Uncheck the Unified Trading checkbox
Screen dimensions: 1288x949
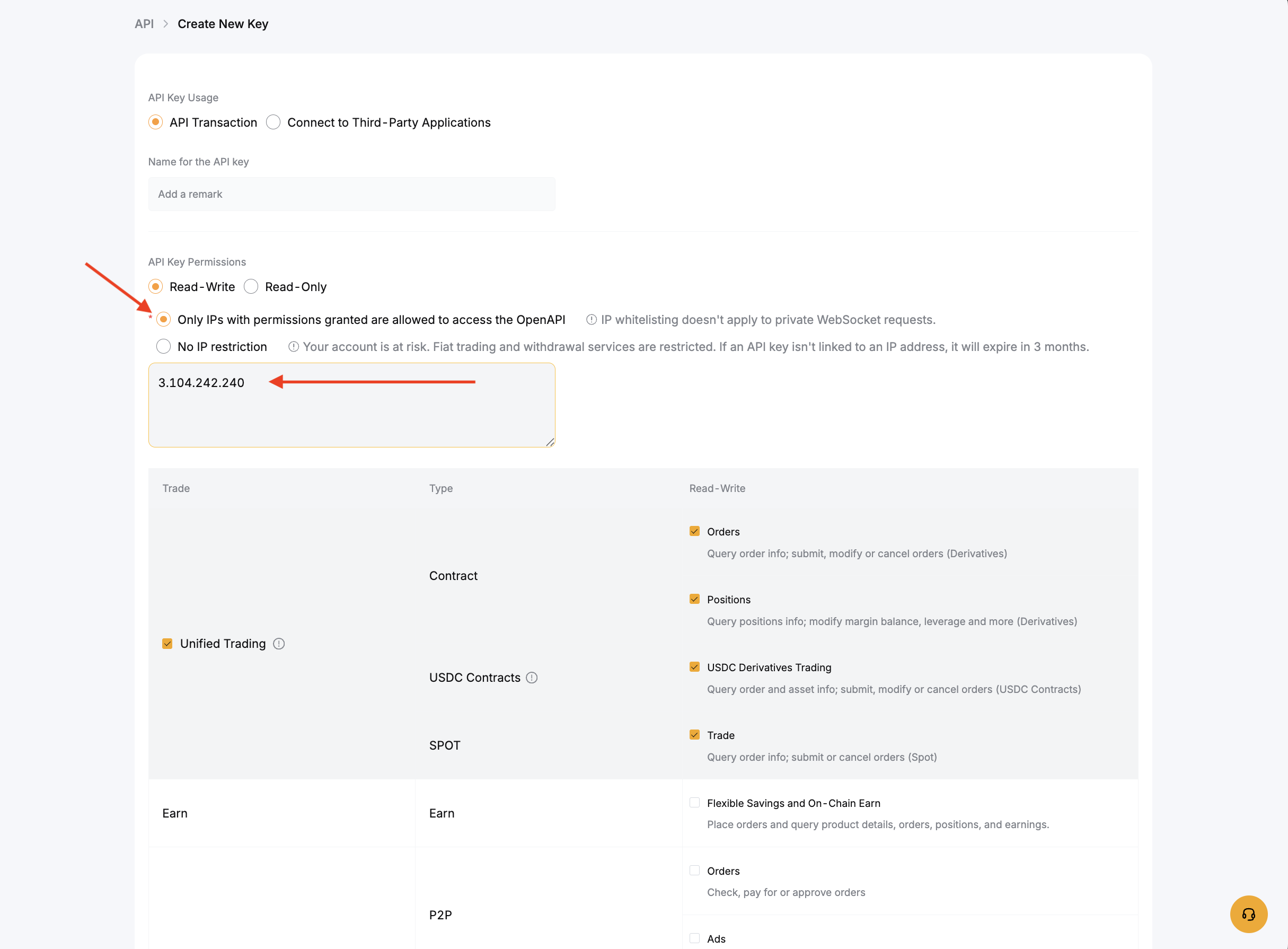point(167,644)
